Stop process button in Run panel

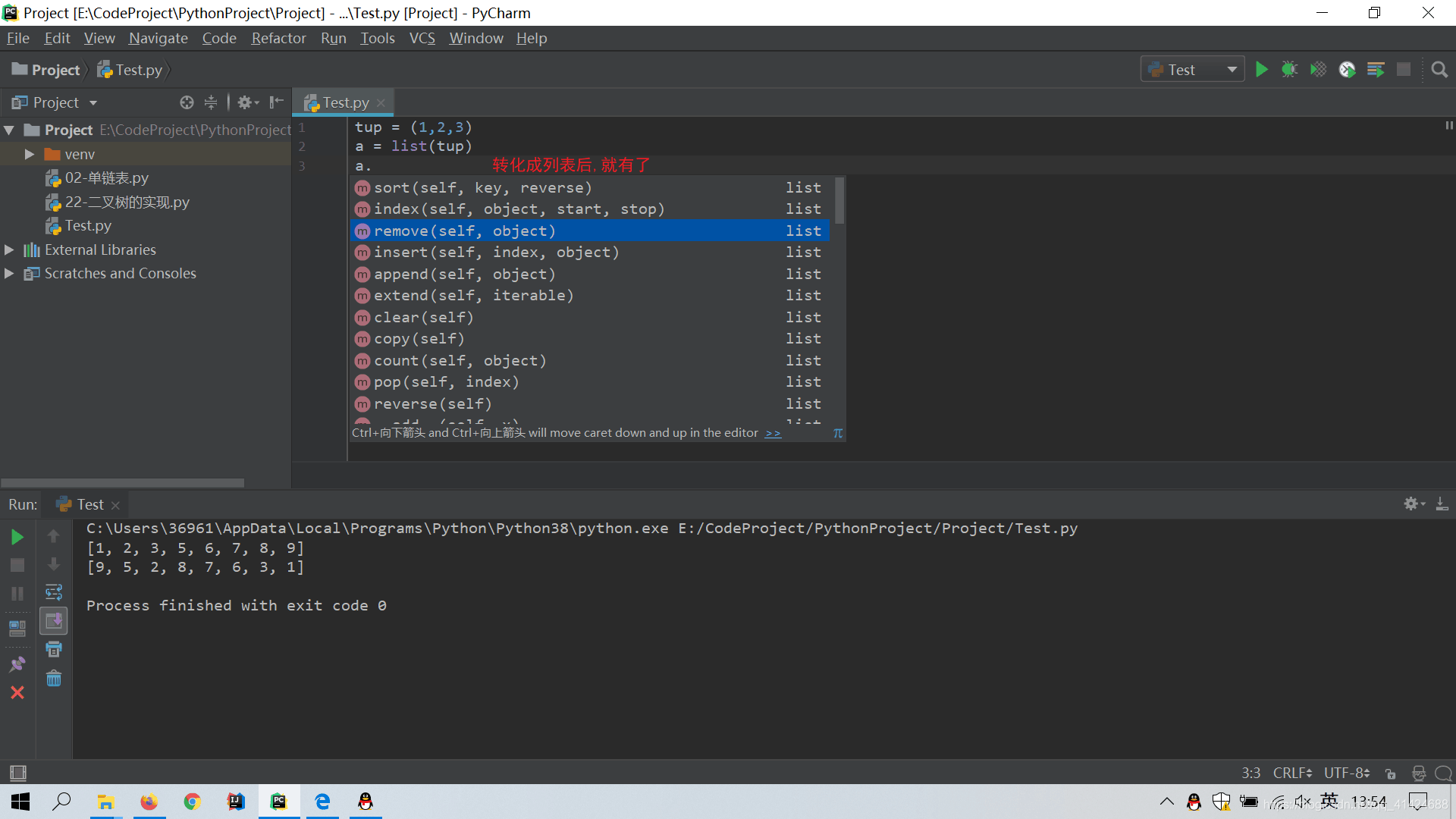[17, 566]
